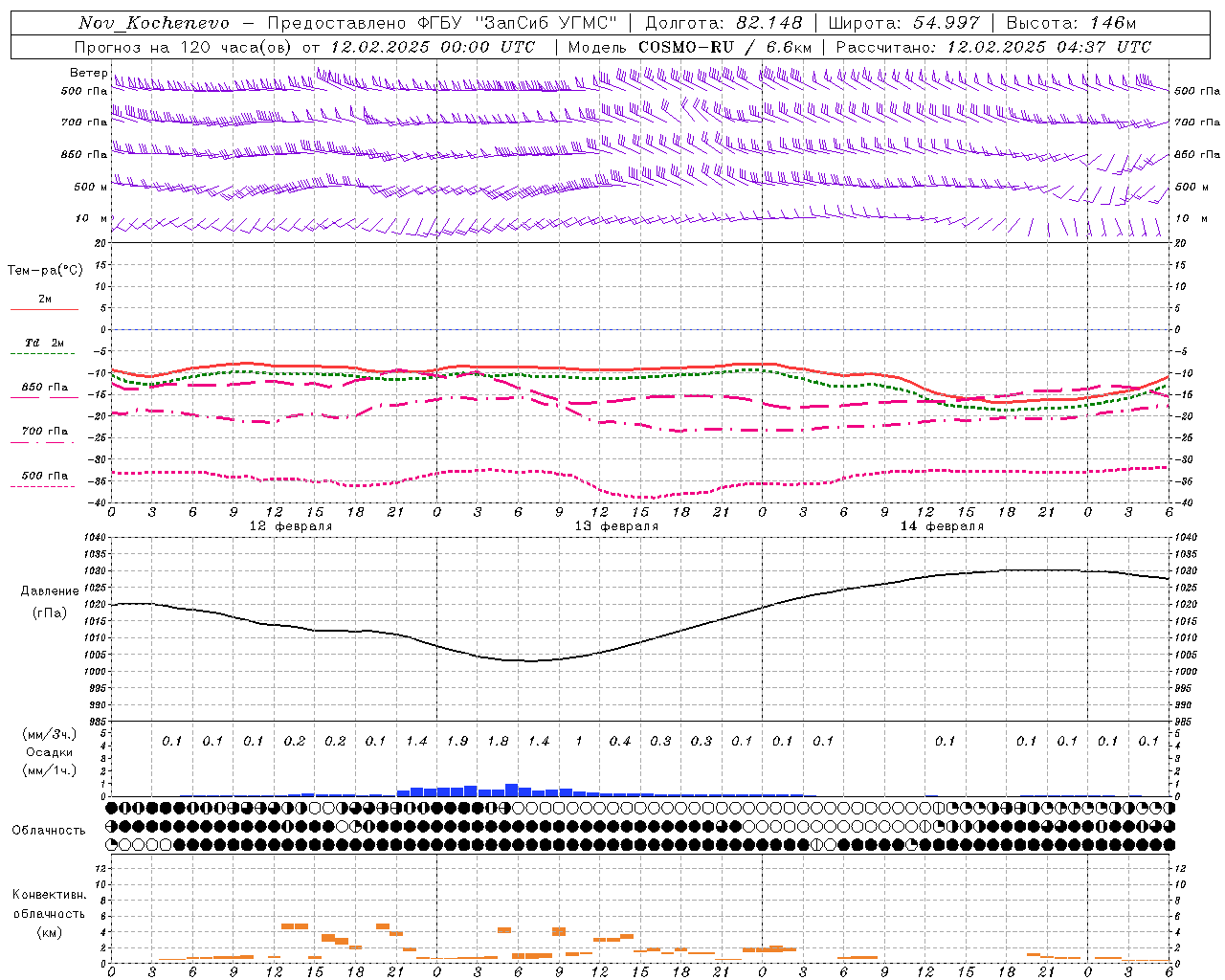Click the 'Высота: 146м' elevation text

[1071, 23]
